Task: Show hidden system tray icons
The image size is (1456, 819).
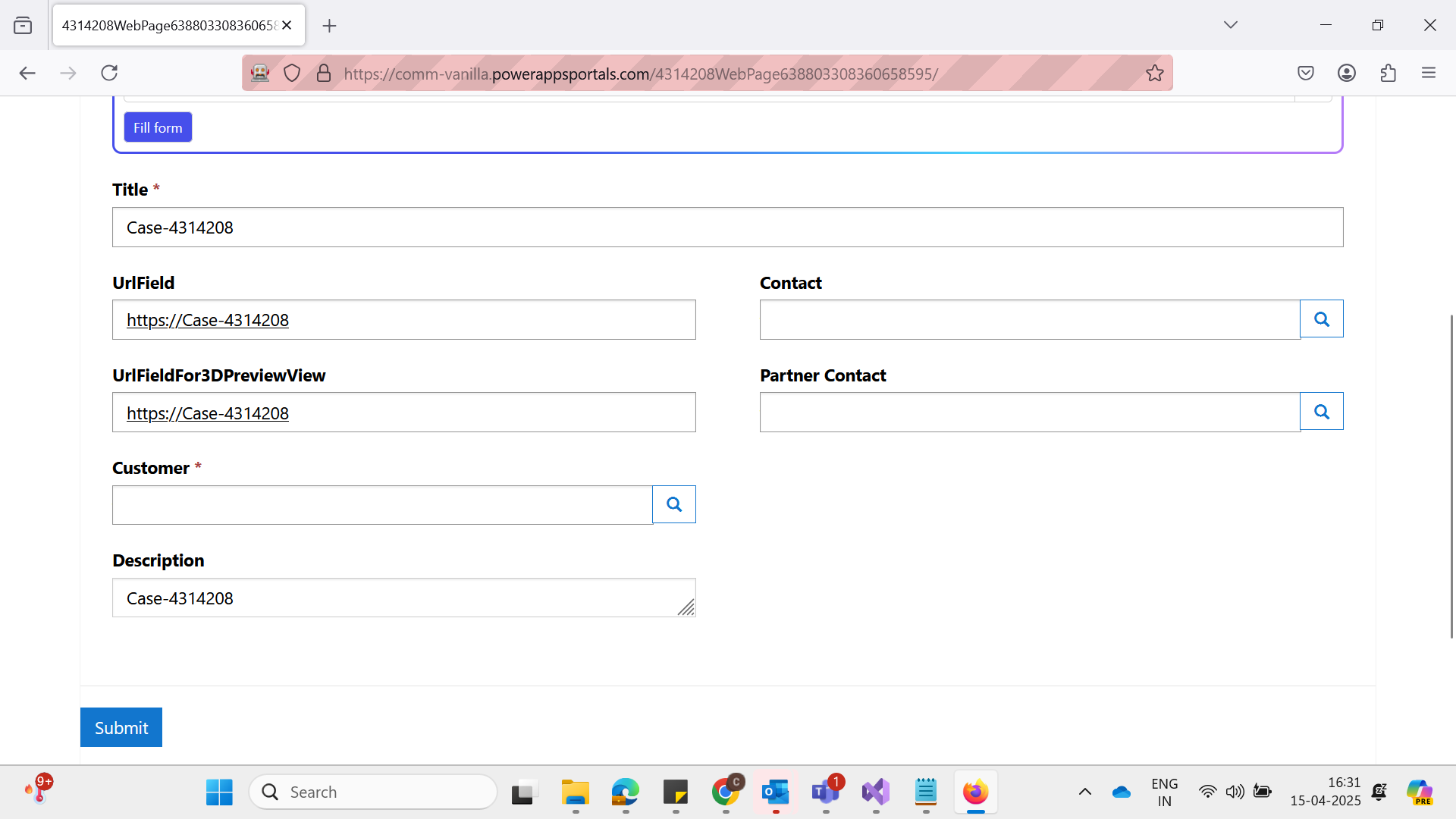Action: [x=1084, y=792]
